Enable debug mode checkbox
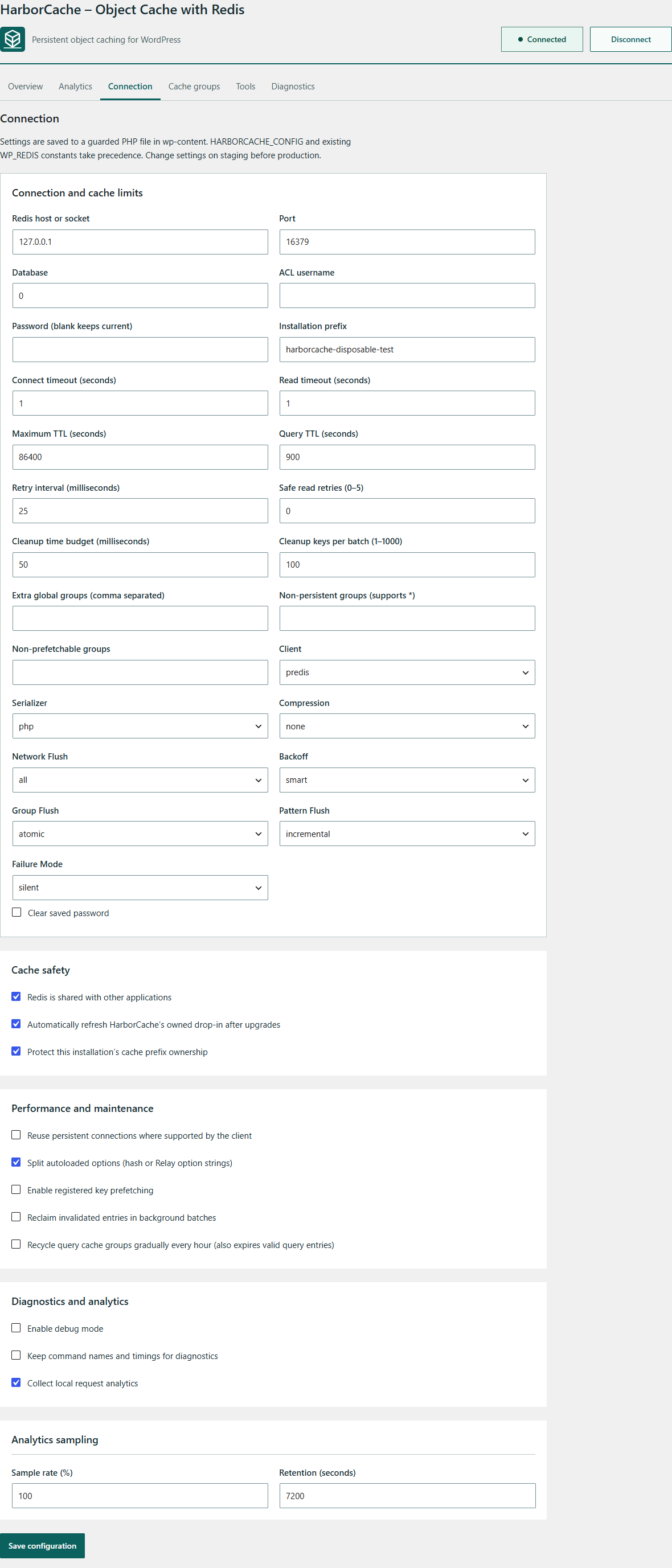 (16, 1328)
